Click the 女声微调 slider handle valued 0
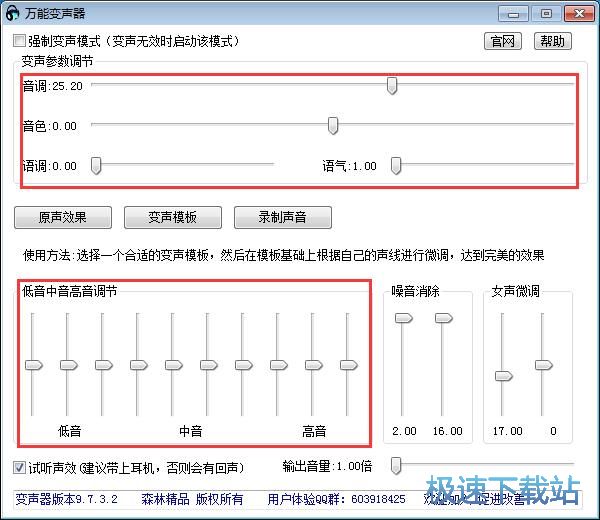 click(544, 365)
